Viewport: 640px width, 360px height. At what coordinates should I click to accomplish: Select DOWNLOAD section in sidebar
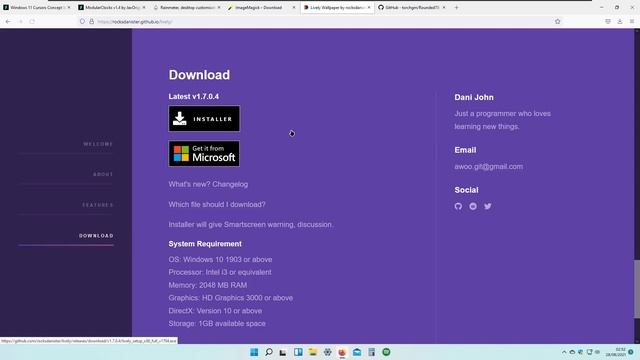point(96,236)
